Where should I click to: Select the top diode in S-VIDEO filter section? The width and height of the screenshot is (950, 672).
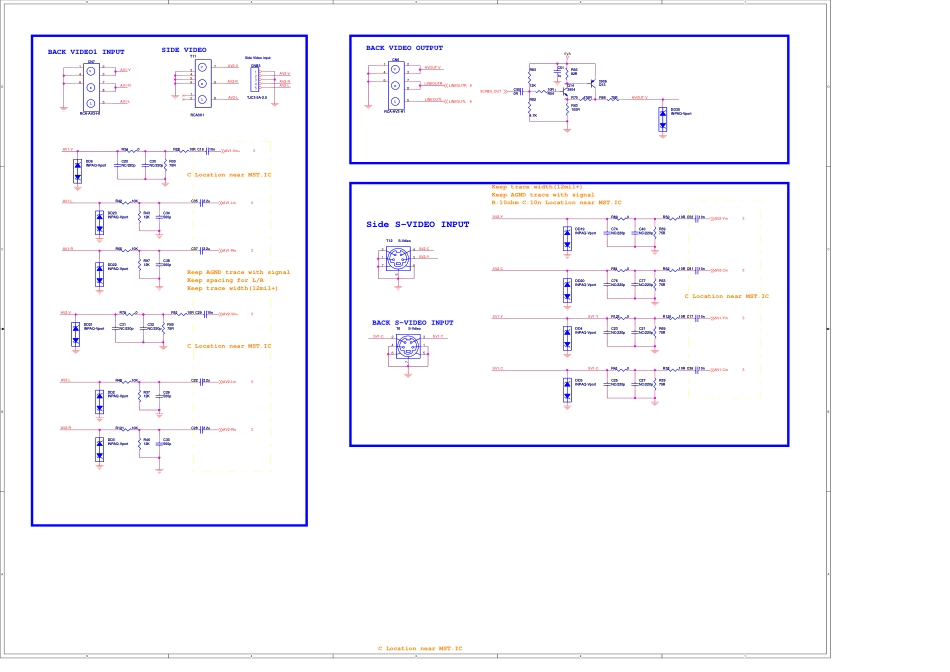(566, 239)
